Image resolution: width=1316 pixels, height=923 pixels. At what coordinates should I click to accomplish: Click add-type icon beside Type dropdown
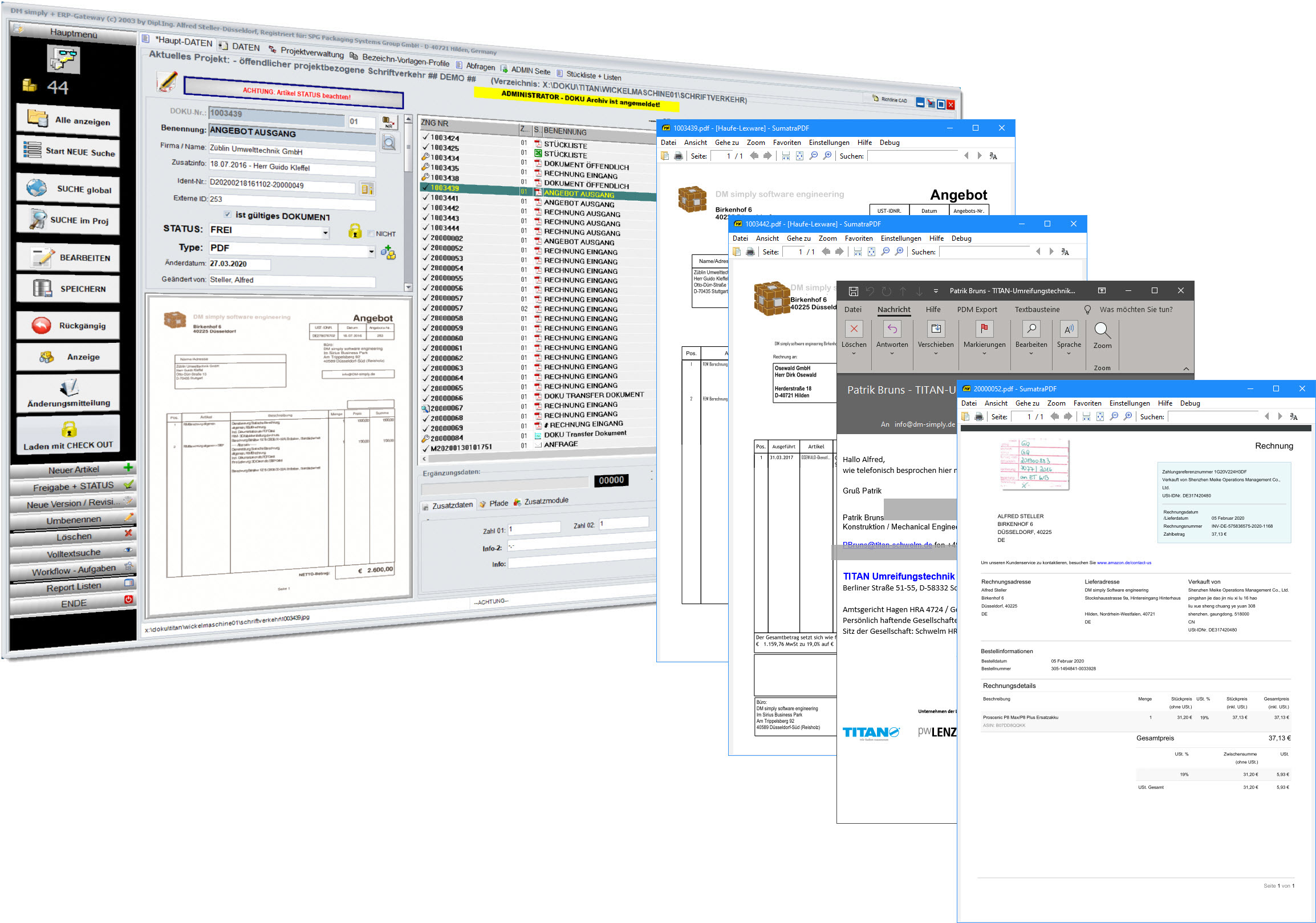[388, 252]
